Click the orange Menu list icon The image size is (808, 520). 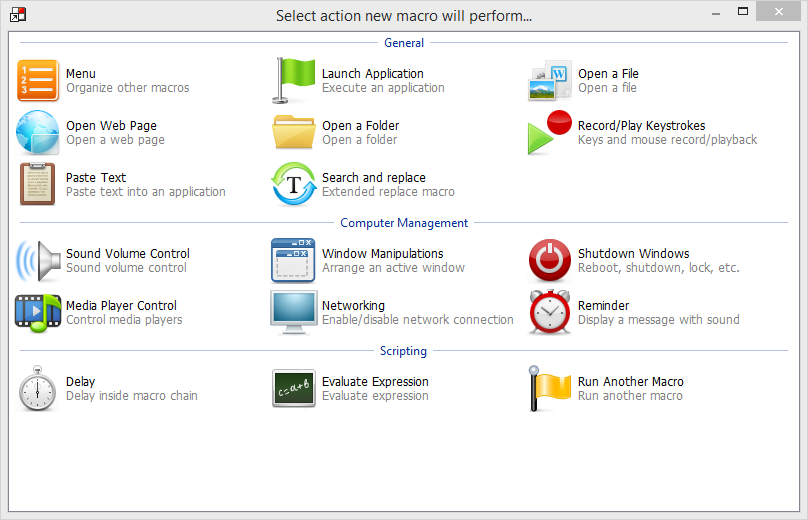[37, 80]
